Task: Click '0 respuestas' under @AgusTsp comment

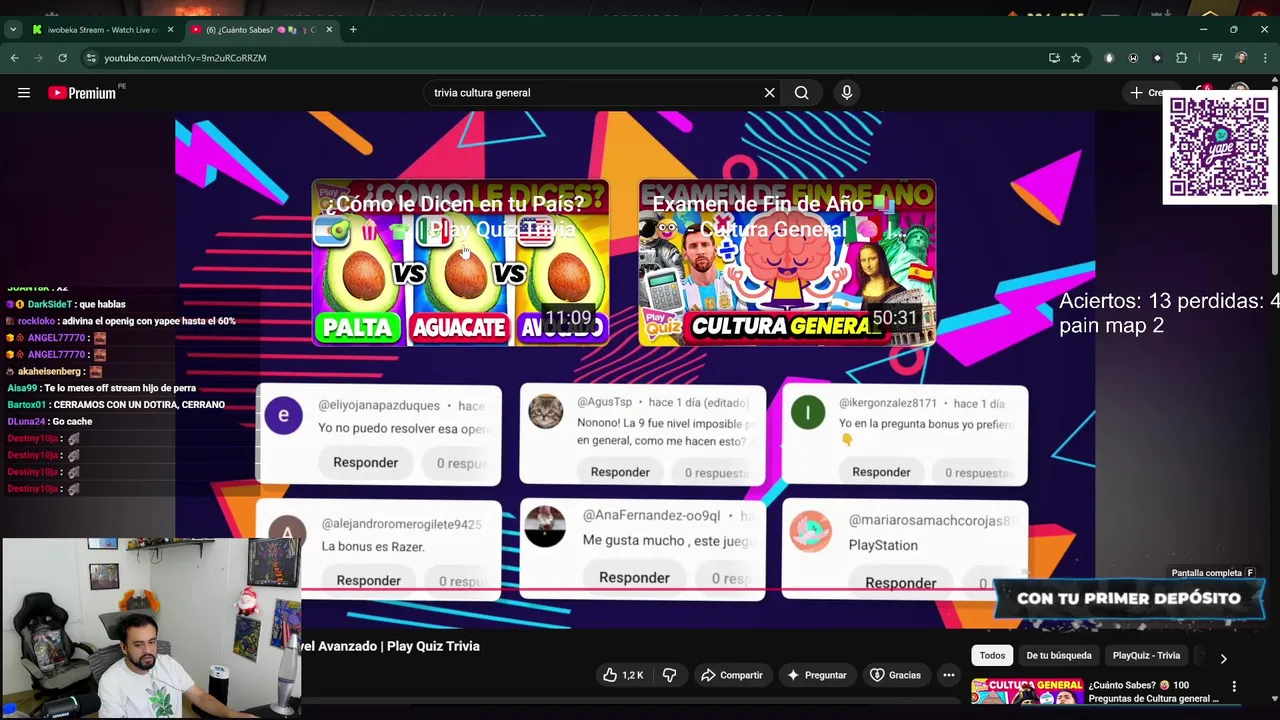Action: (716, 473)
